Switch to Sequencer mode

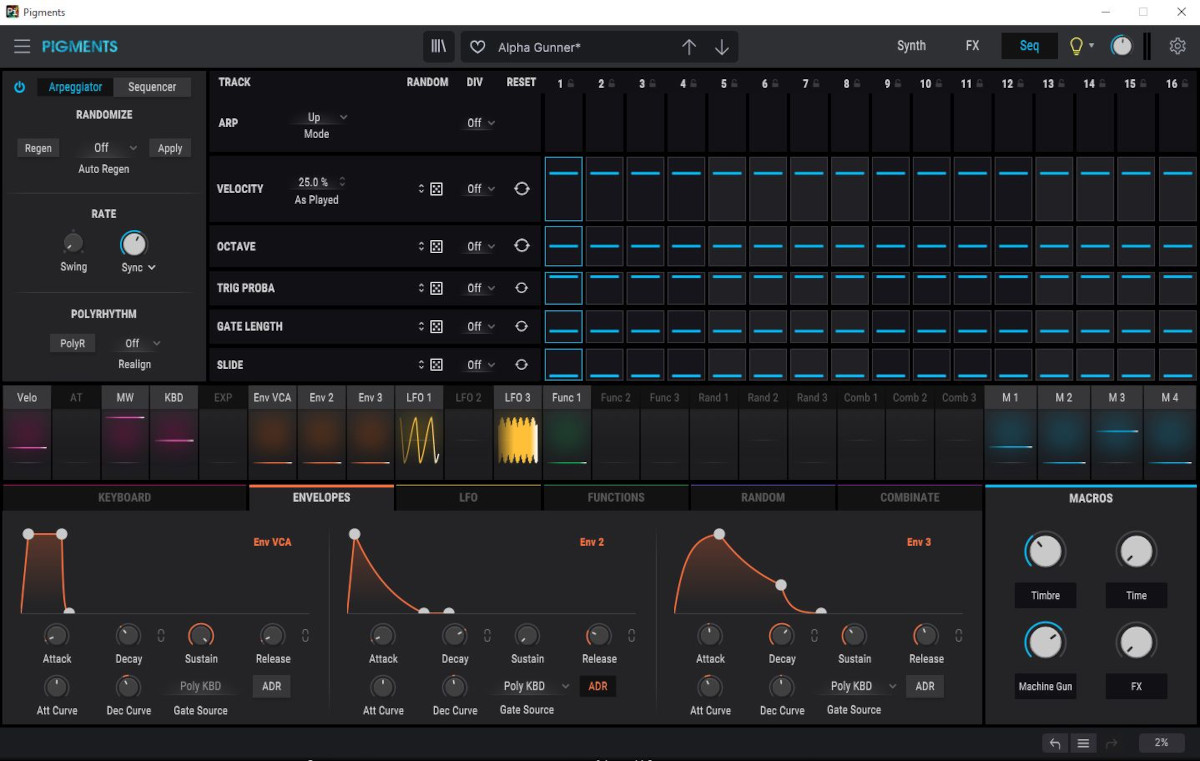click(x=152, y=87)
